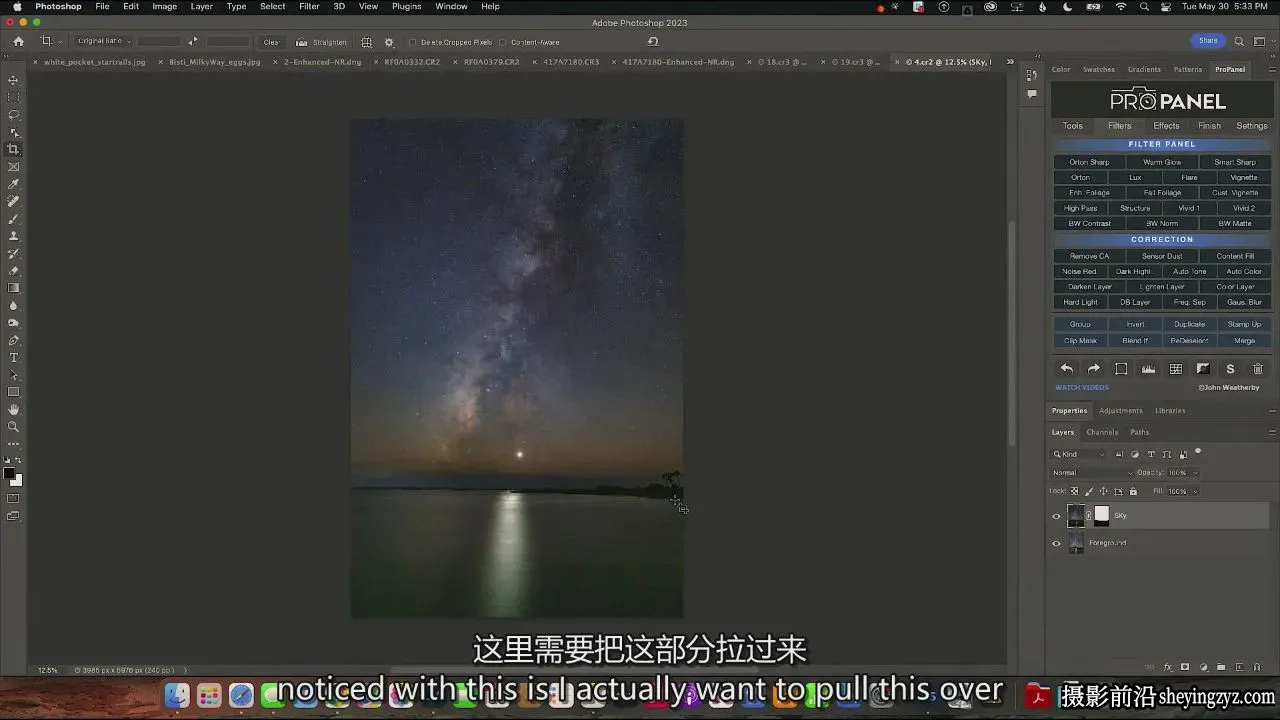Select the Move tool

14,80
